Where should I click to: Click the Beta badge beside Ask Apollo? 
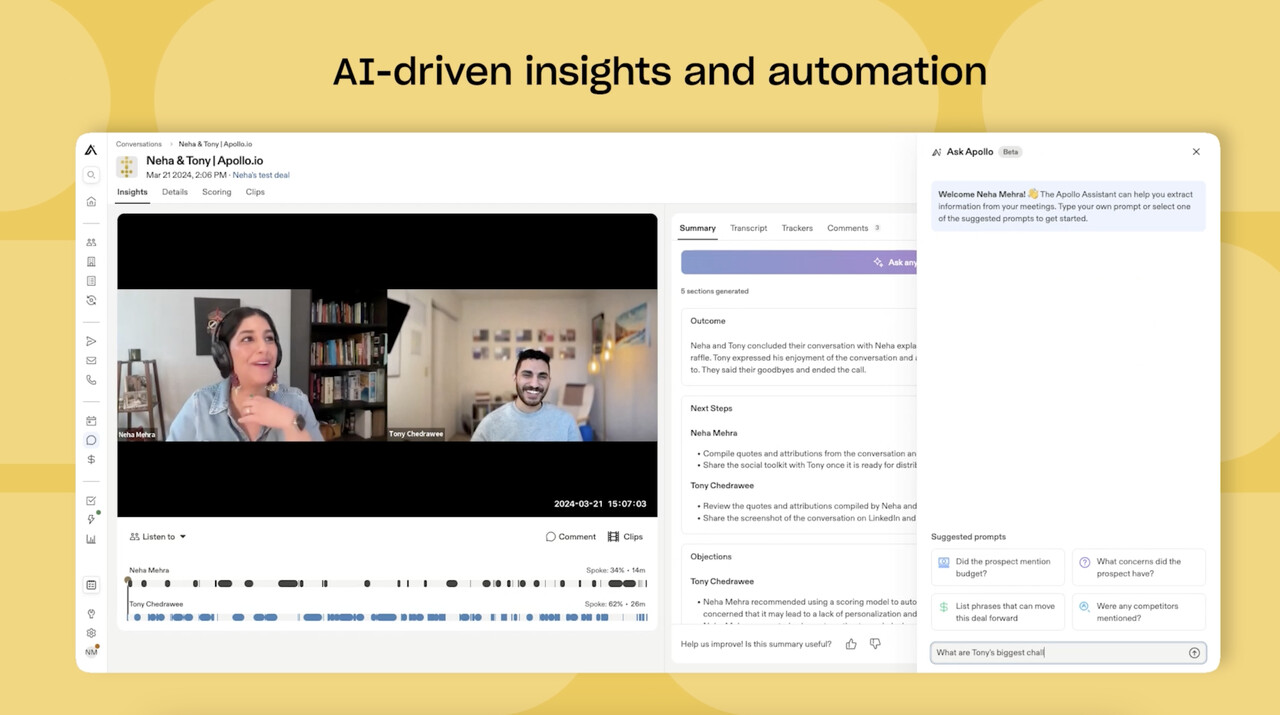[1011, 152]
